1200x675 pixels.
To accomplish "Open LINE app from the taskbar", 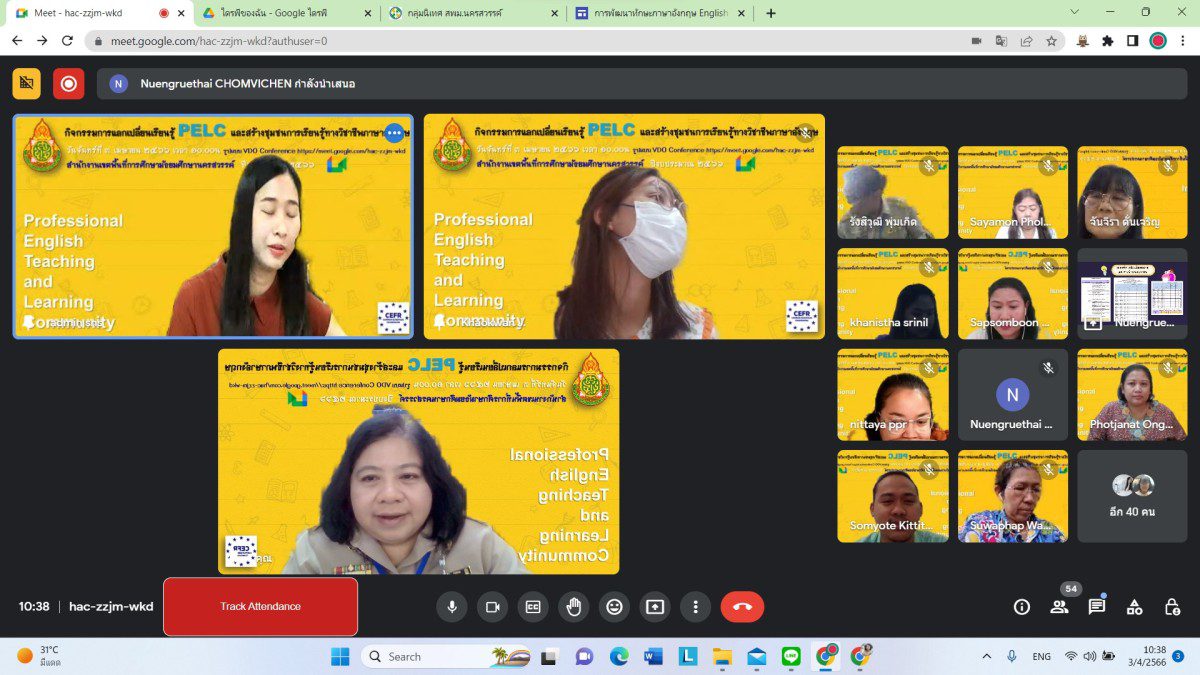I will click(791, 656).
